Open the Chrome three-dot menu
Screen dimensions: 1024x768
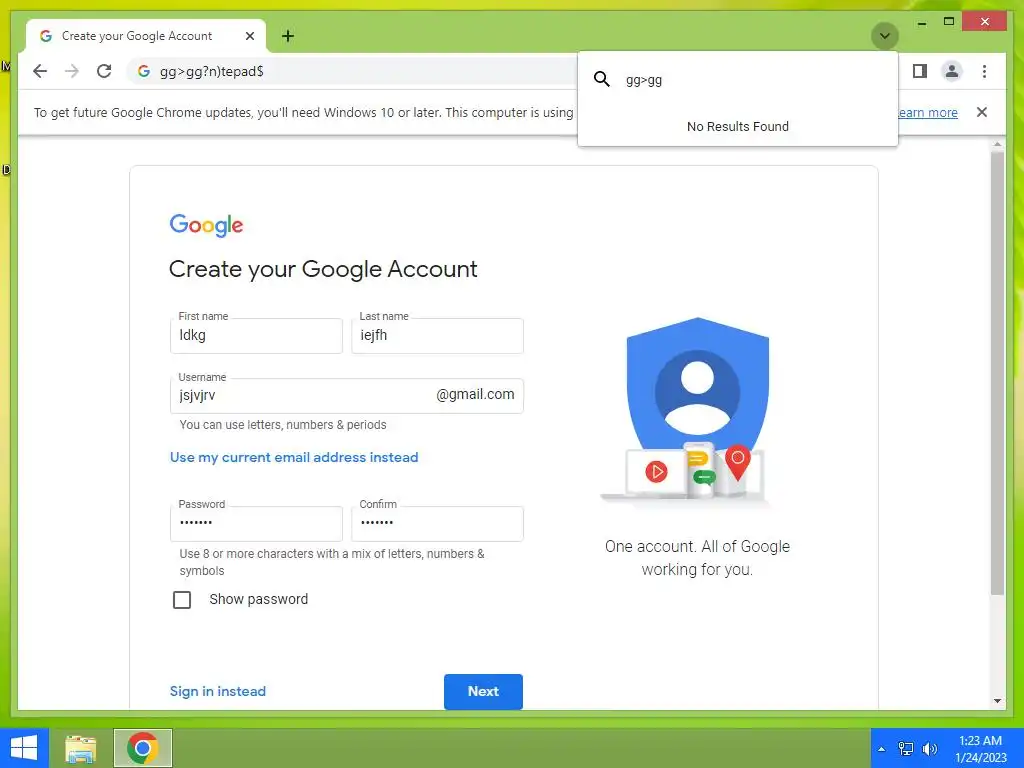click(x=984, y=71)
